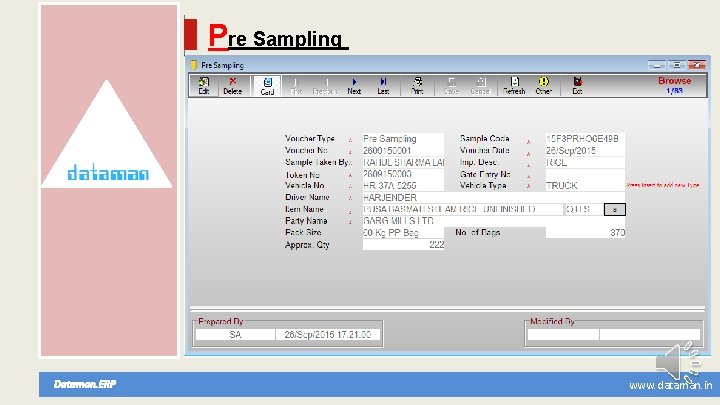Click the Save toolbar icon
This screenshot has width=720, height=405.
coord(451,86)
